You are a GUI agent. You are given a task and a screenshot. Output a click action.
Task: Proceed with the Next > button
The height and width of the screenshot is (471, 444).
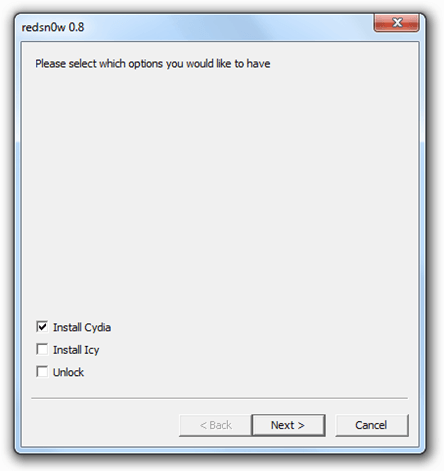tap(288, 425)
